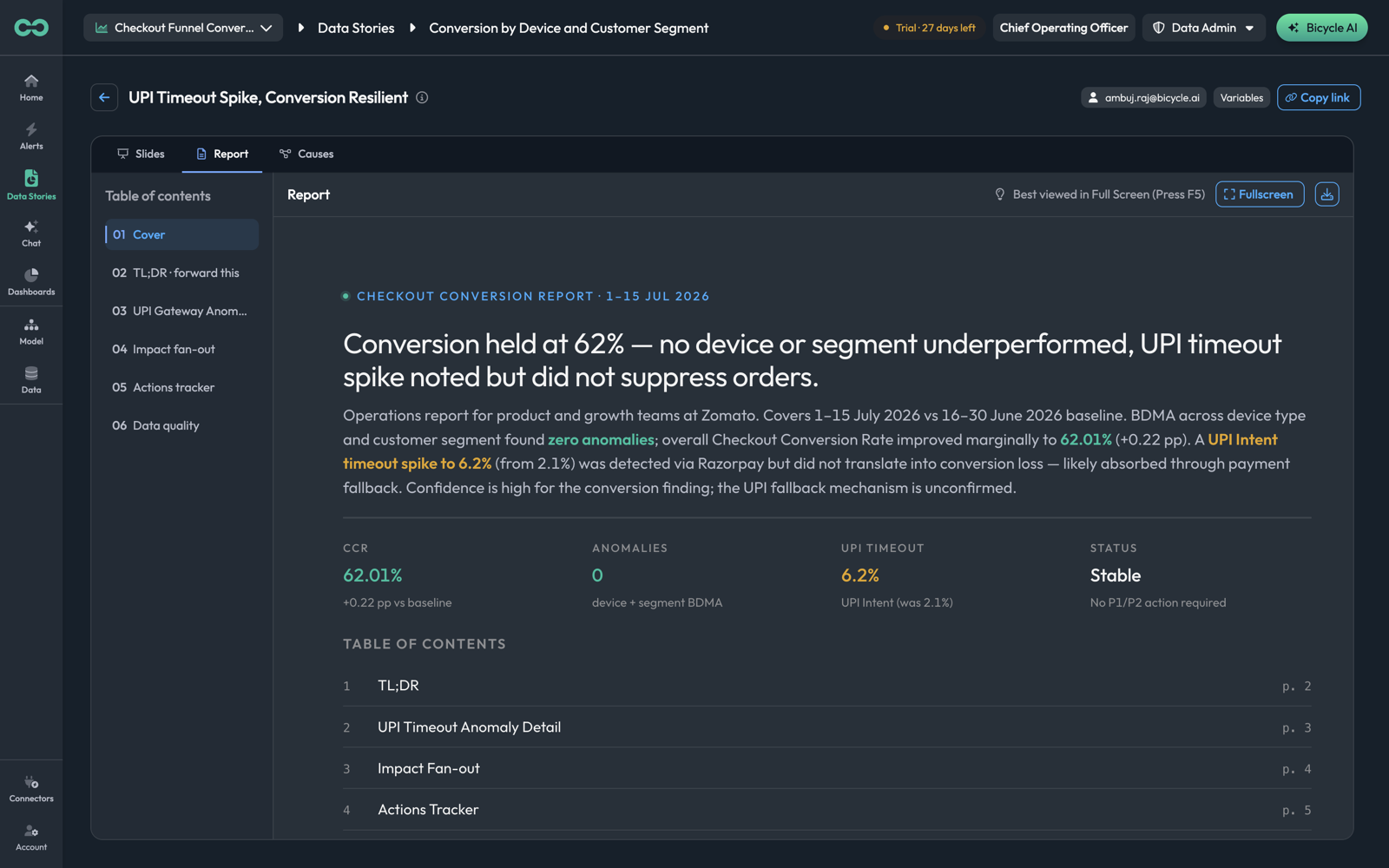Click the Trial 27 days left badge

[x=929, y=28]
